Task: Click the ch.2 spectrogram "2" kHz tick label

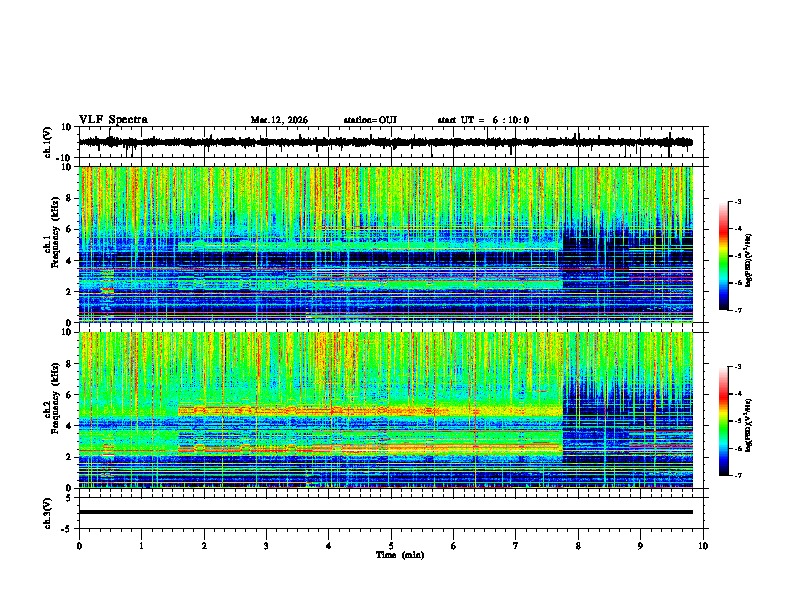Action: coord(69,457)
